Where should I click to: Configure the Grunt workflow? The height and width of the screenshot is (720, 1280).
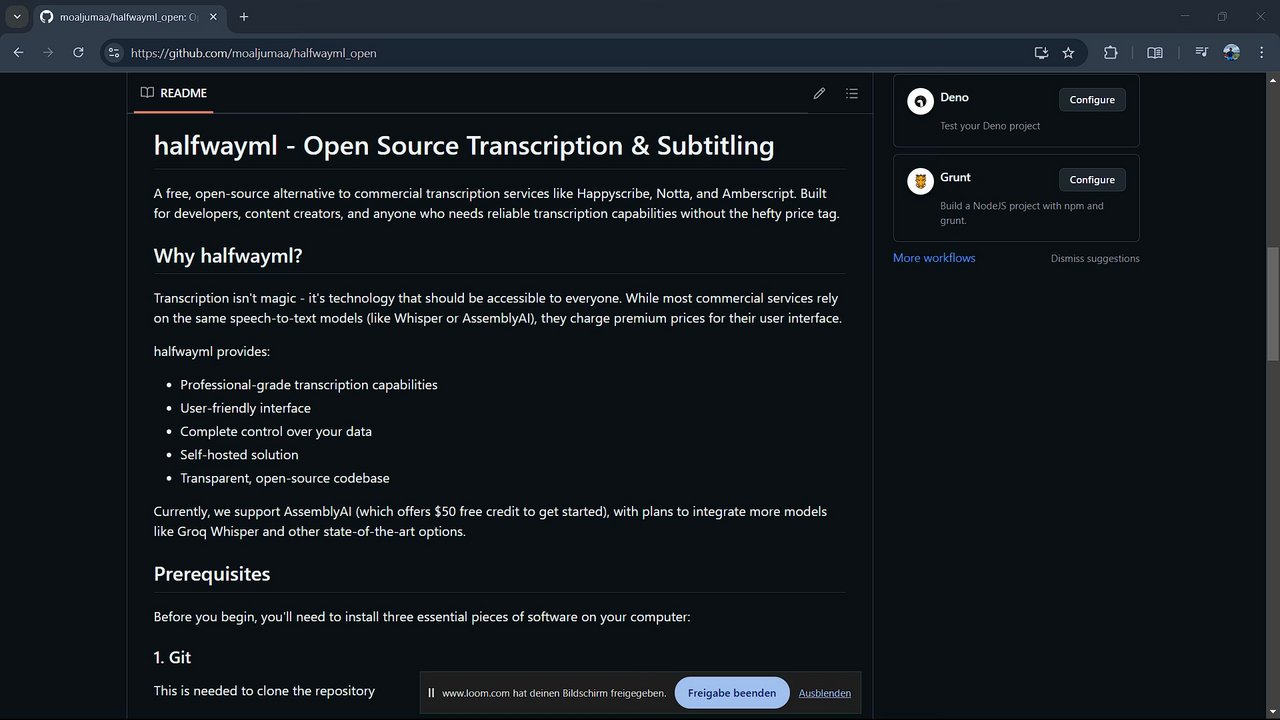pos(1092,180)
